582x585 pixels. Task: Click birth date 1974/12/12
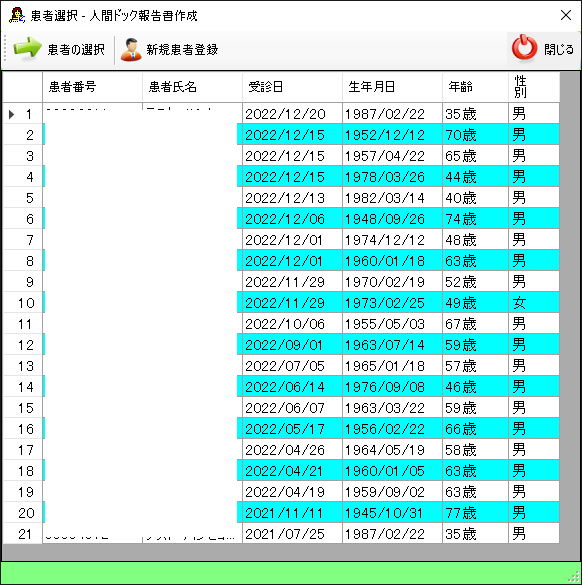pyautogui.click(x=392, y=240)
